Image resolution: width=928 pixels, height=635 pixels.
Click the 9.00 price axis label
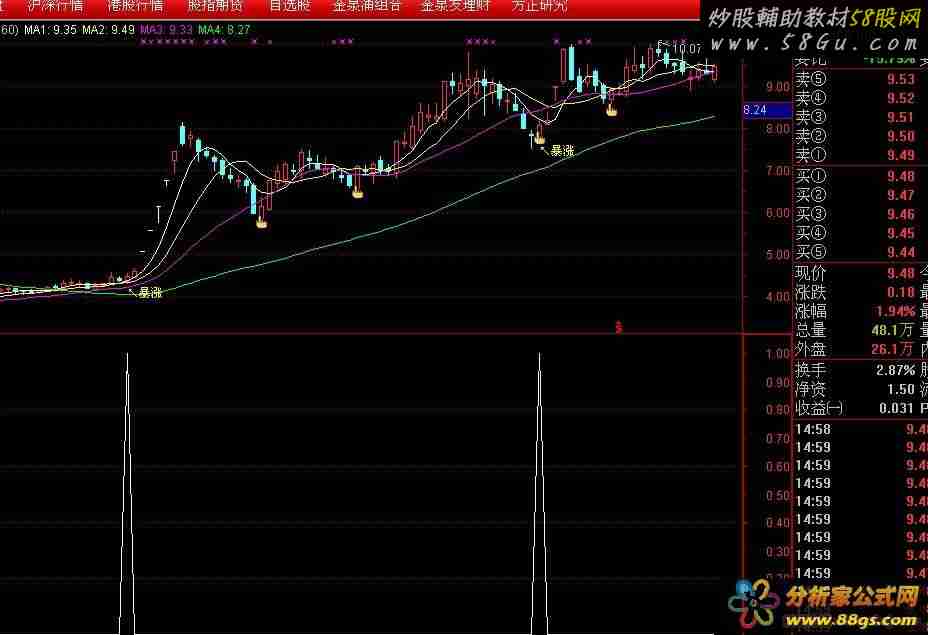[x=778, y=87]
